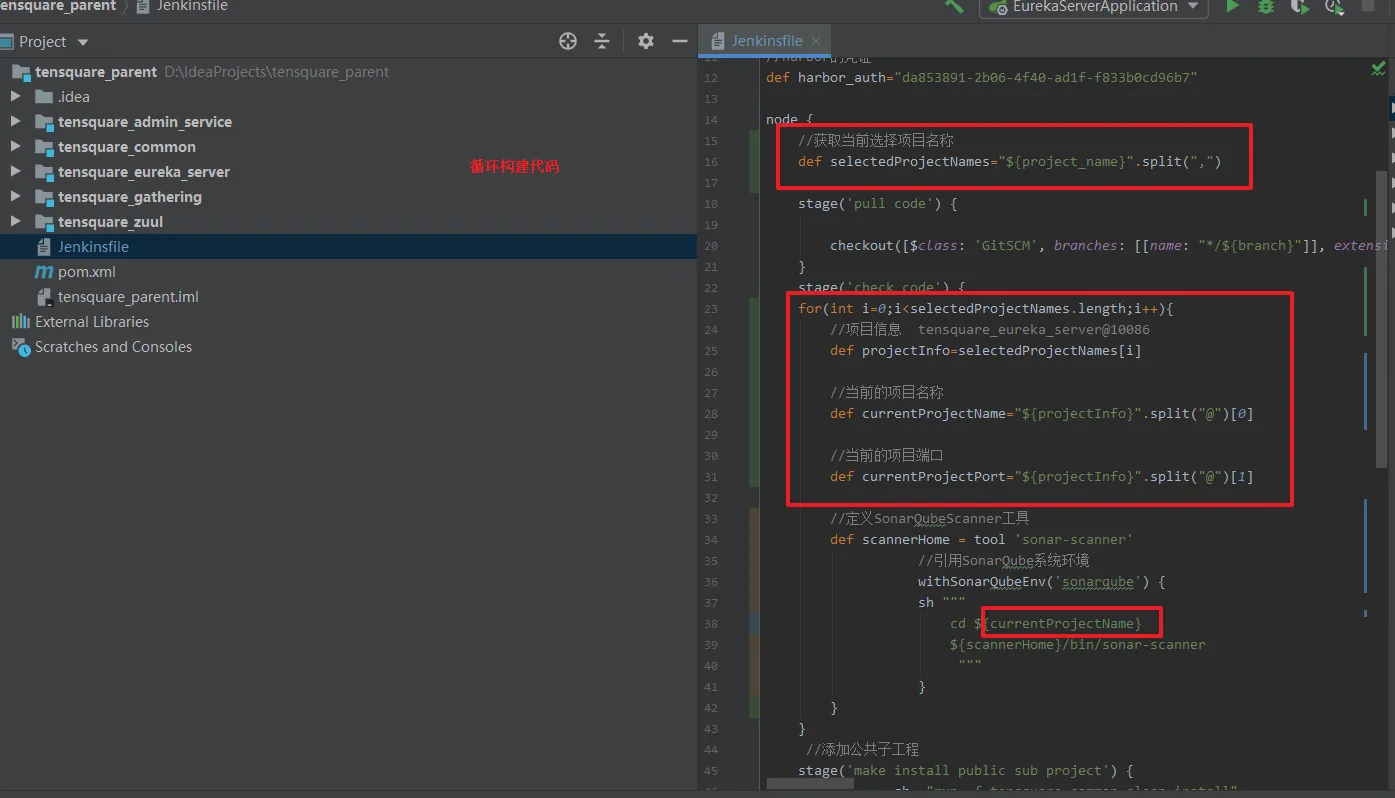1395x798 pixels.
Task: Expand the tensquare_admin_service module arrow
Action: 15,122
